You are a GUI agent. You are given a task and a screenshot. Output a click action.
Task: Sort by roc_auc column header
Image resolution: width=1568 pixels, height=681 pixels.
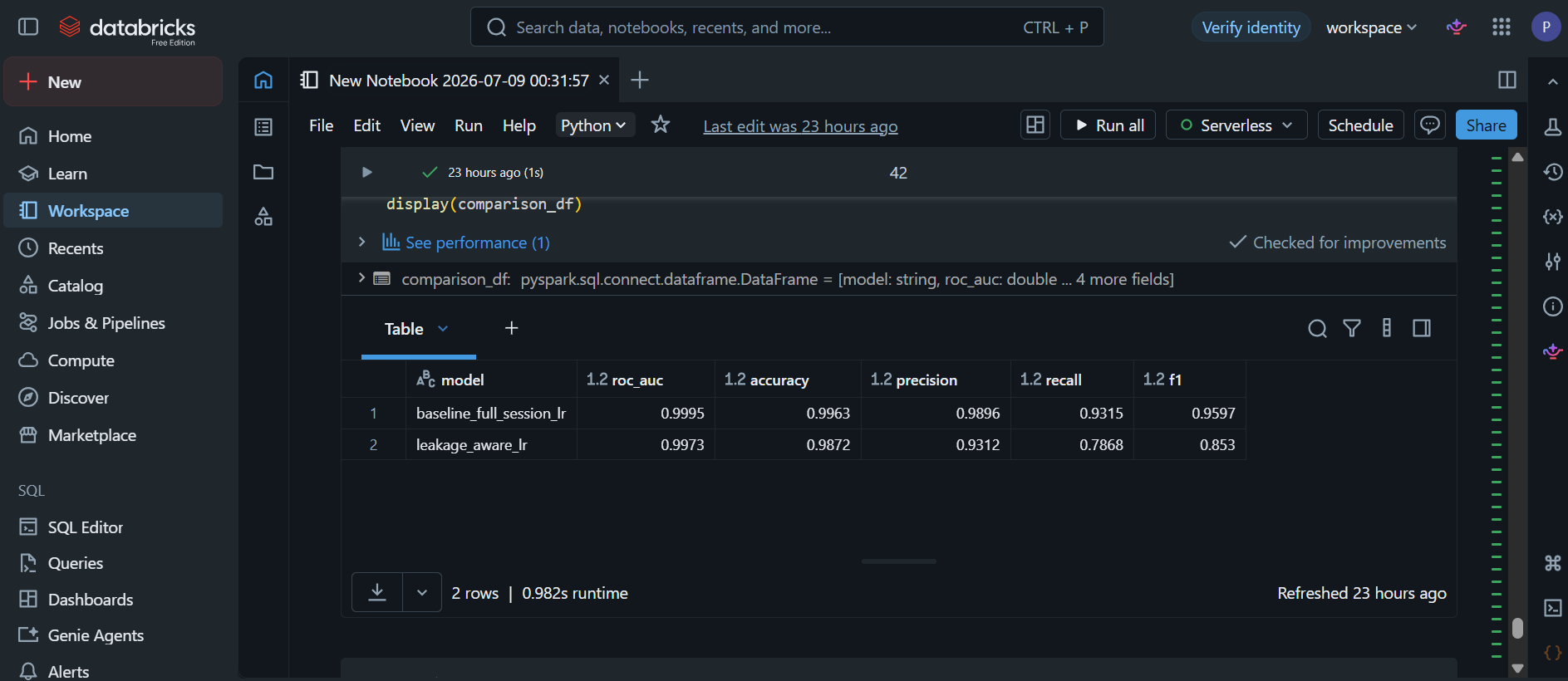[x=646, y=380]
